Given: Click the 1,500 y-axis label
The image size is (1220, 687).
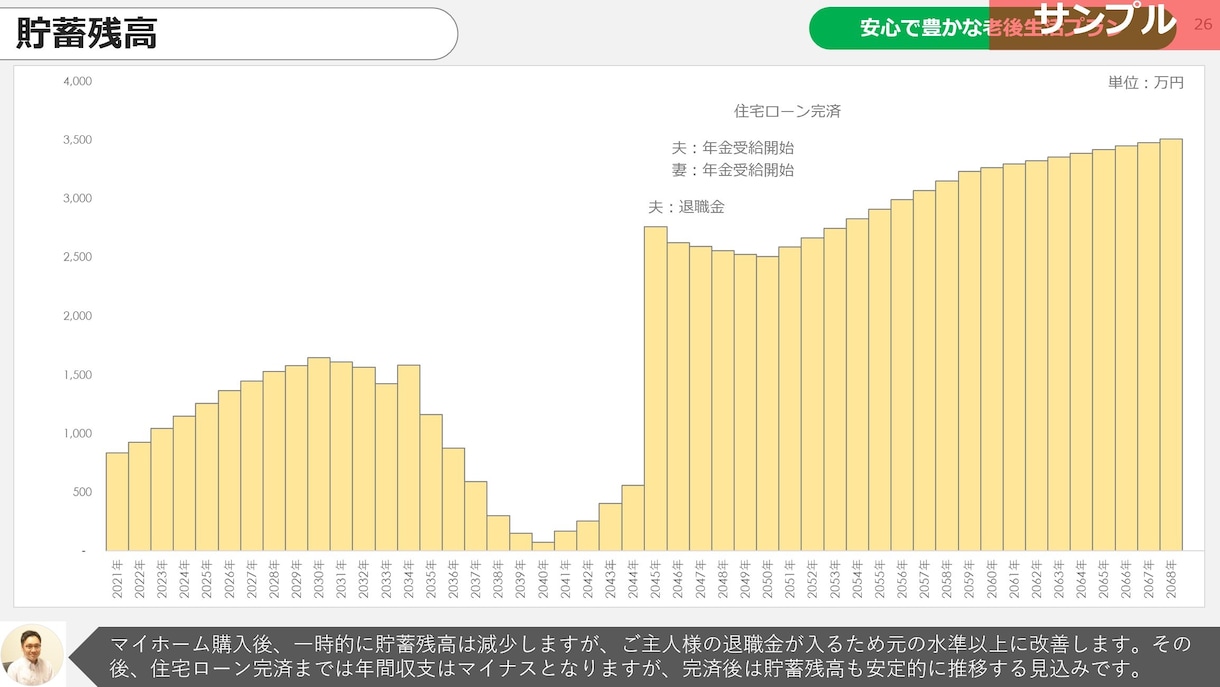Looking at the screenshot, I should pos(77,375).
